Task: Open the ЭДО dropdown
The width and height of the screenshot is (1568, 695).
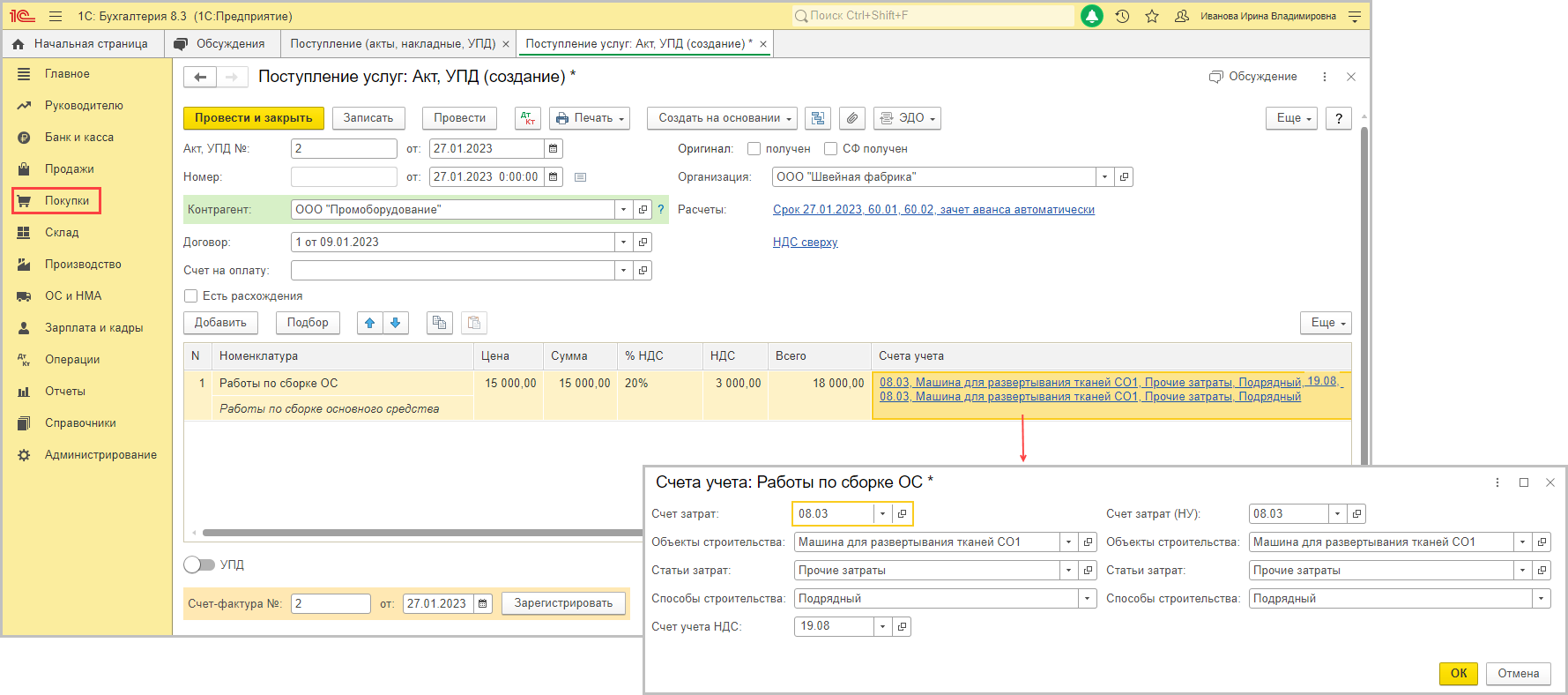Action: pos(907,118)
